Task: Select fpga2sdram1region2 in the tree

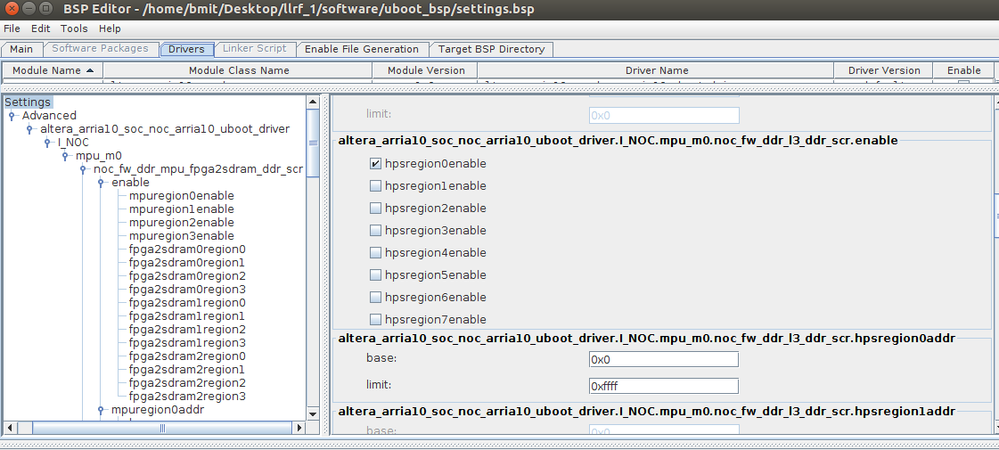Action: click(x=187, y=330)
